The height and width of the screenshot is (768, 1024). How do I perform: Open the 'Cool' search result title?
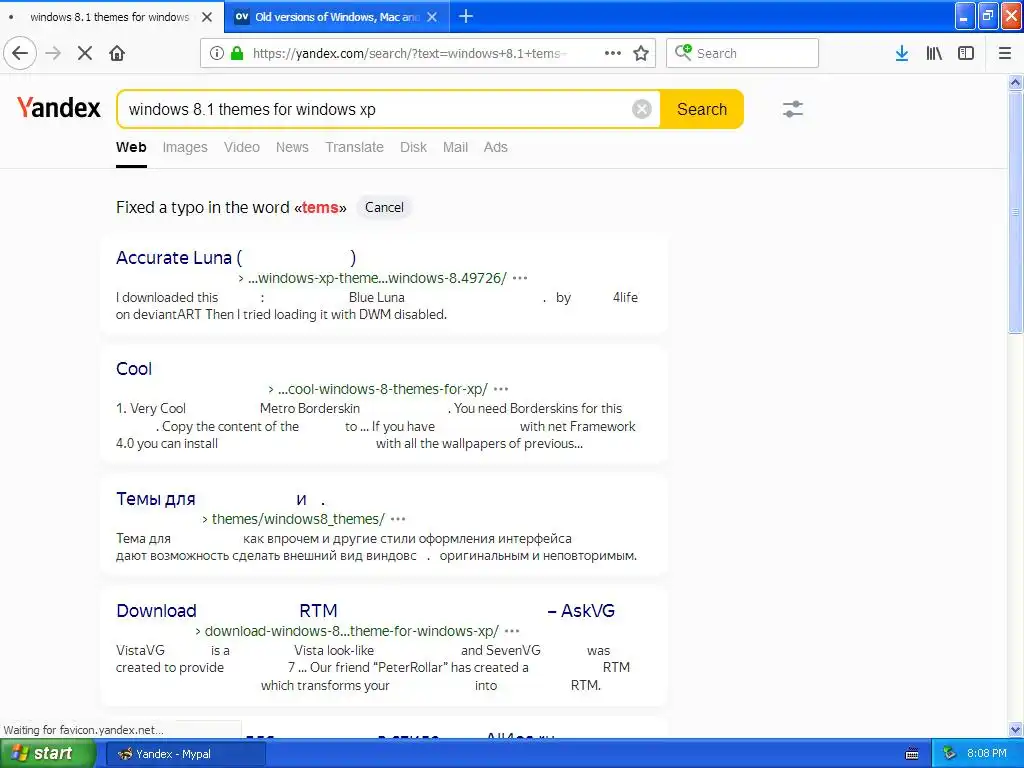pyautogui.click(x=134, y=369)
